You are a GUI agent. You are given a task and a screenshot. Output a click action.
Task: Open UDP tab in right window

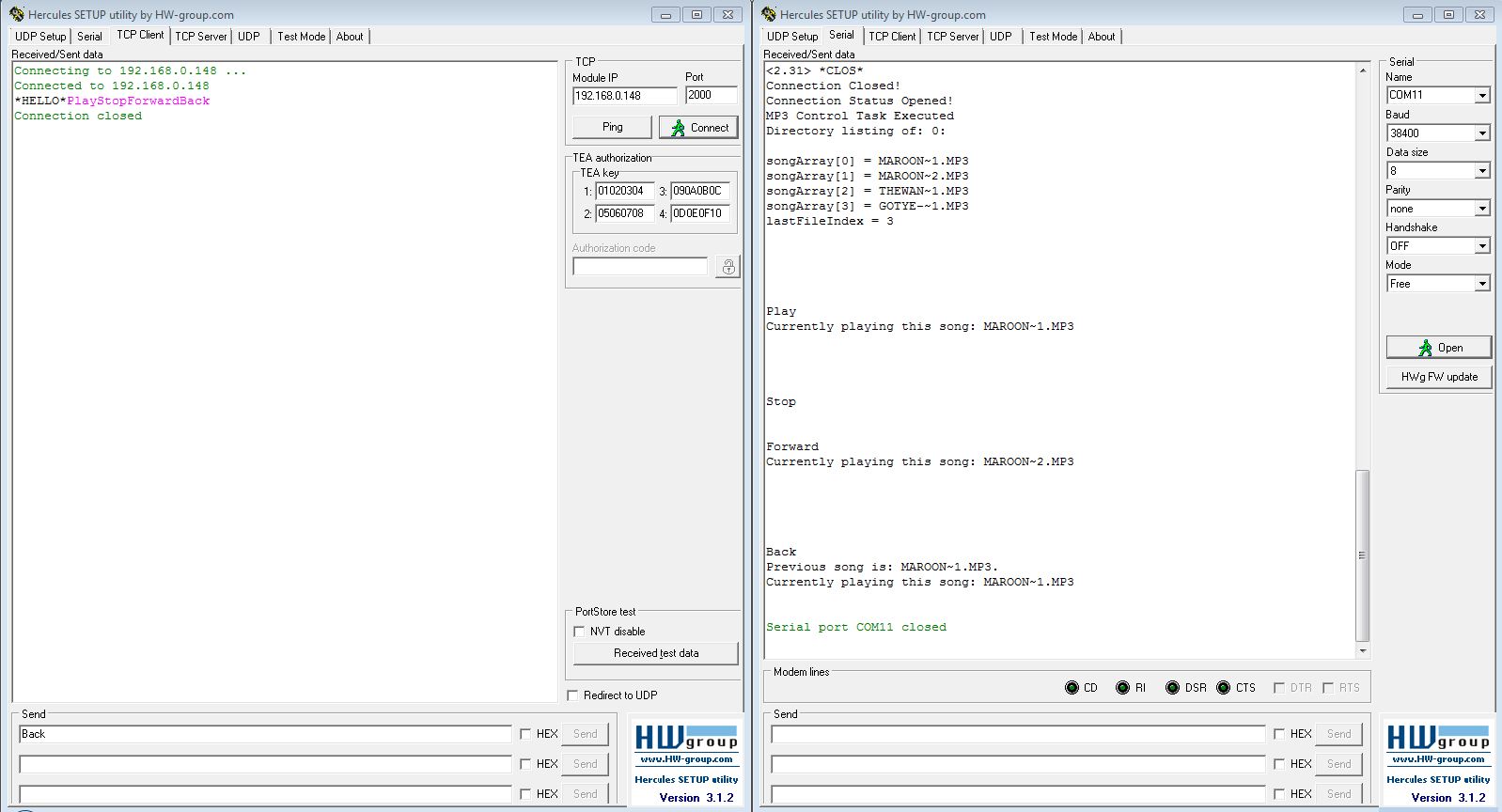[x=1001, y=37]
